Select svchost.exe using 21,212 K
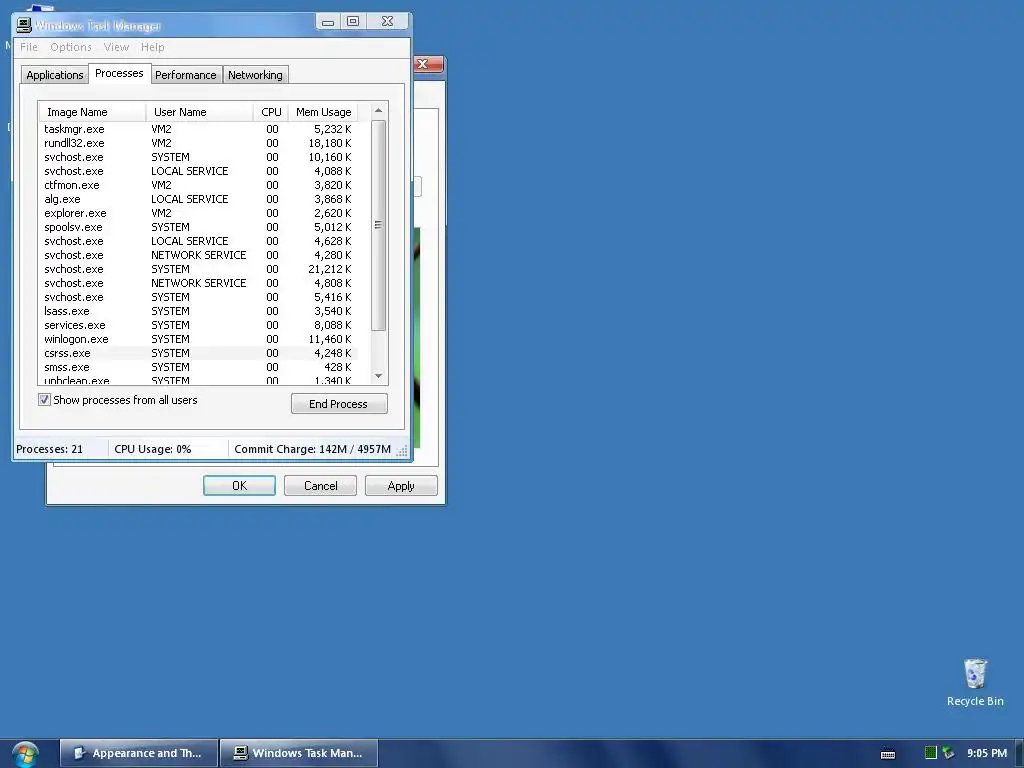Screen dimensions: 1024x768 pos(198,269)
